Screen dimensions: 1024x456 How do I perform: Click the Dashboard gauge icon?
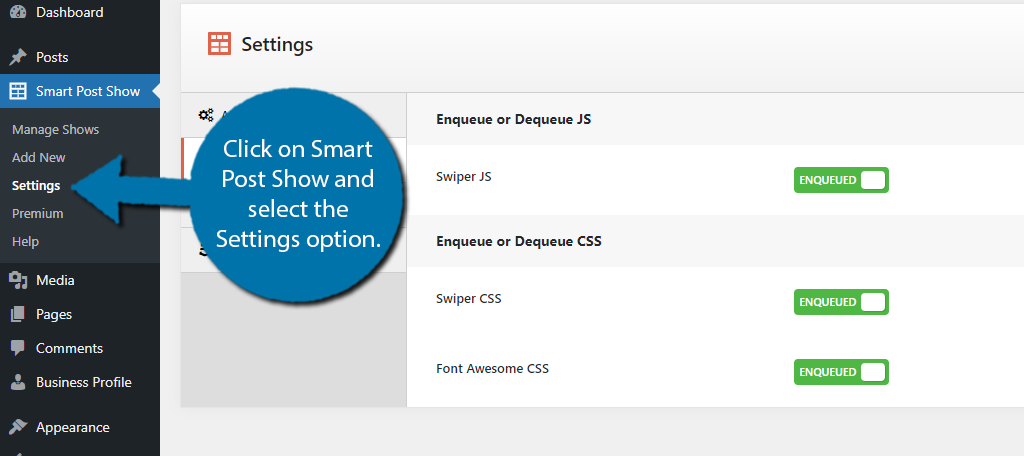tap(18, 12)
